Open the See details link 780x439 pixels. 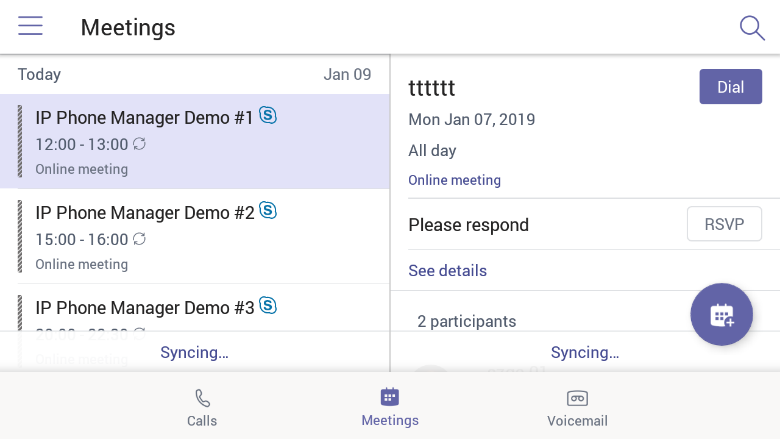[x=448, y=270]
